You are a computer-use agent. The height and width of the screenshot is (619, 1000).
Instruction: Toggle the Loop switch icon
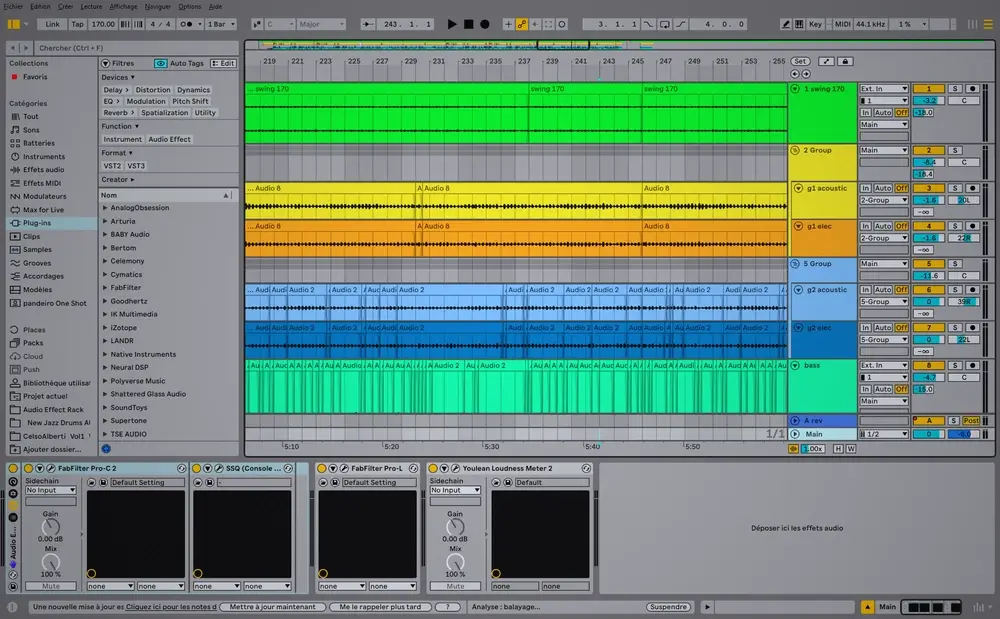[x=665, y=24]
